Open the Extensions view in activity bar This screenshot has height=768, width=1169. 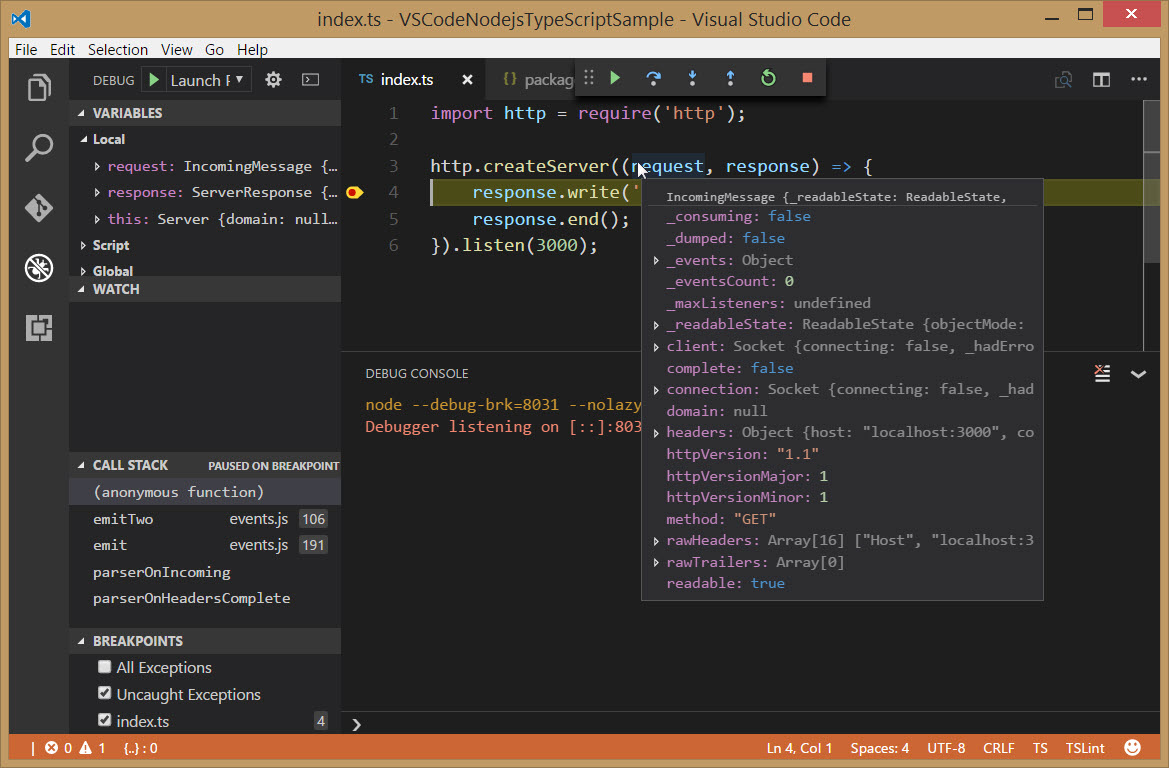pos(39,328)
